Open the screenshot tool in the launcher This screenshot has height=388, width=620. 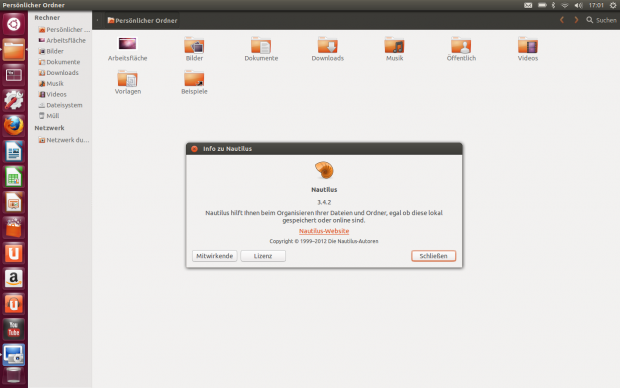(14, 355)
